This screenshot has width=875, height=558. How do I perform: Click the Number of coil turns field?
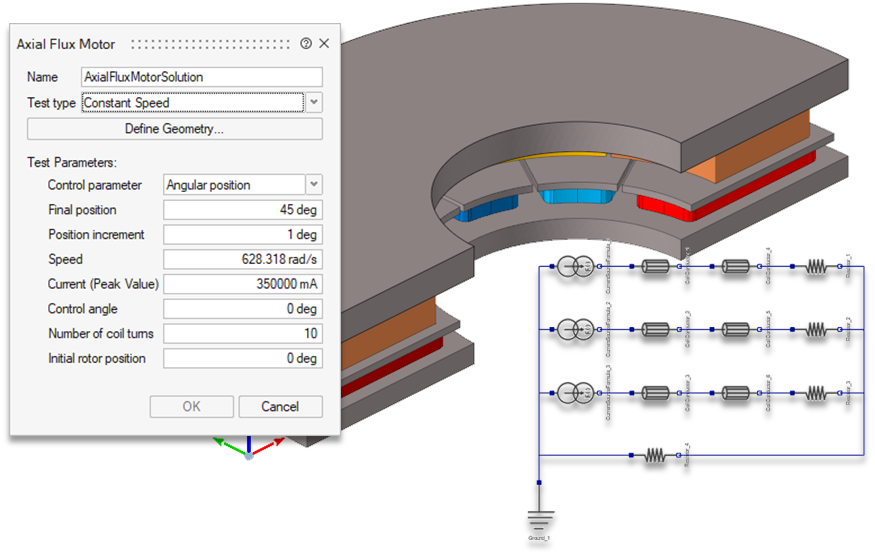point(242,333)
